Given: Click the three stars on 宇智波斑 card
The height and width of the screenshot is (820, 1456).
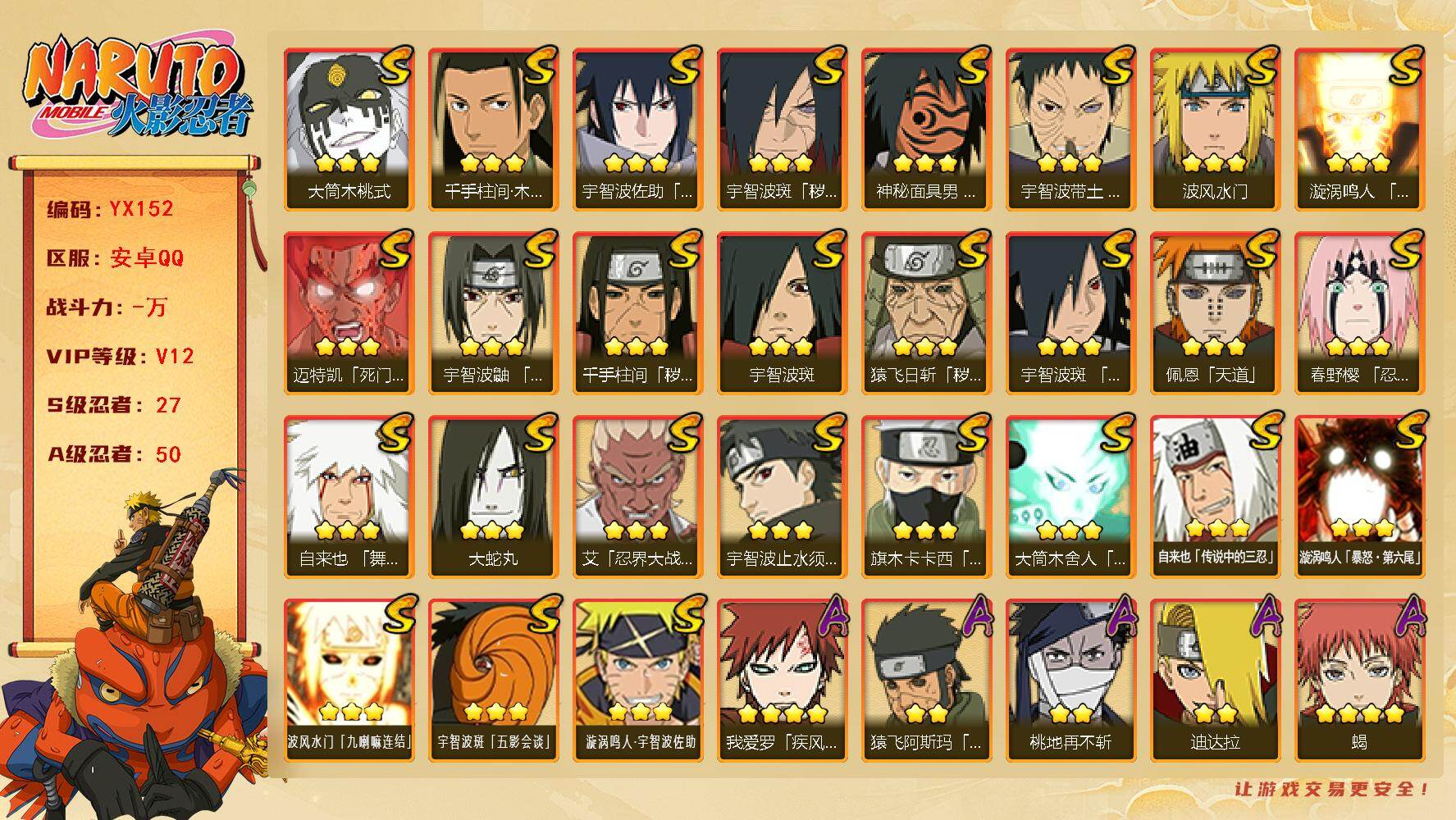Looking at the screenshot, I should pyautogui.click(x=782, y=346).
